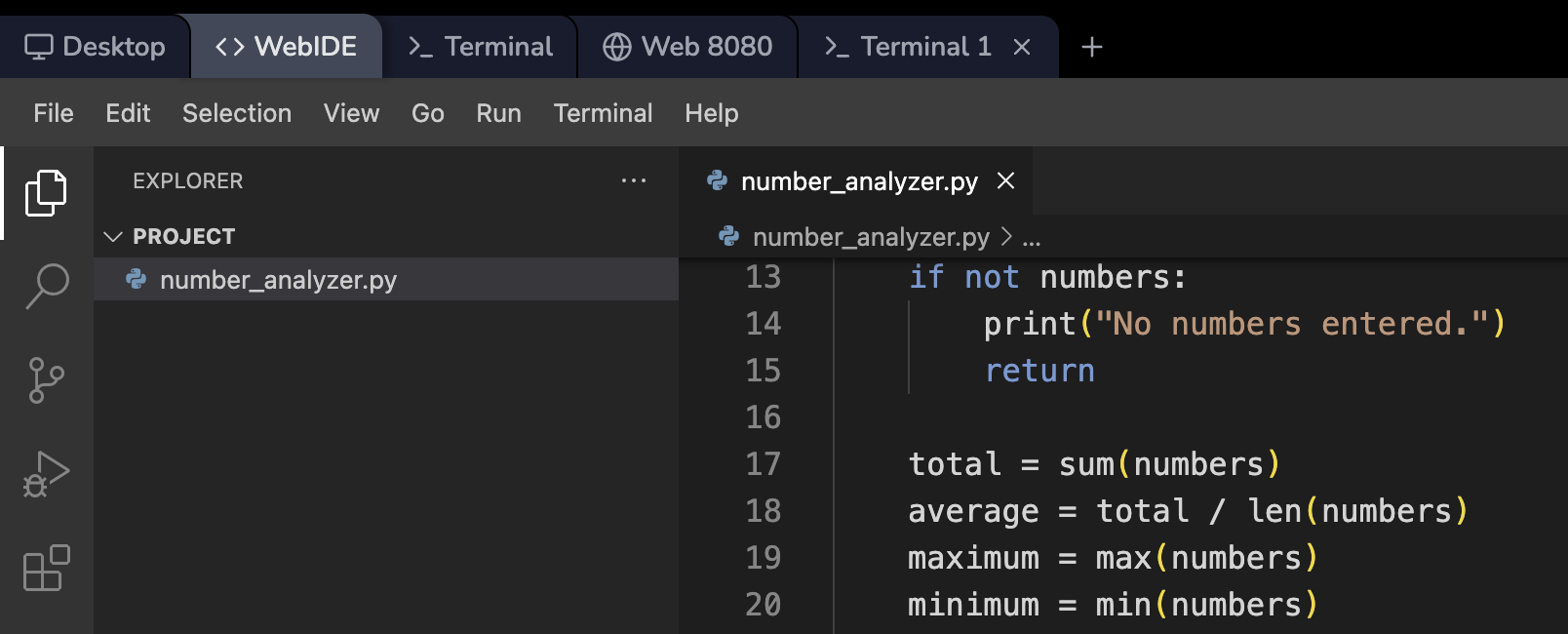
Task: Expand breadcrumb chevron after number_analyzer.py
Action: tap(1007, 236)
